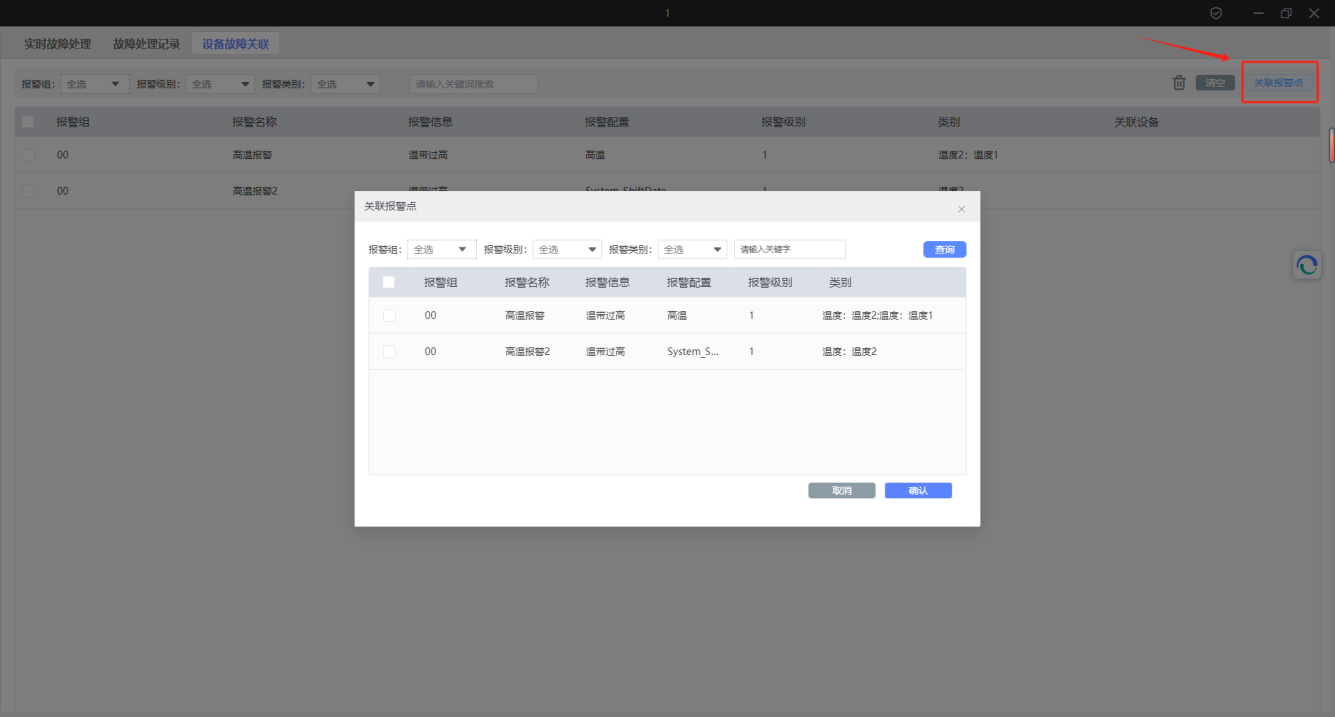Screen dimensions: 1335x717
Task: Select the 设备故障关联 tab
Action: pos(235,44)
